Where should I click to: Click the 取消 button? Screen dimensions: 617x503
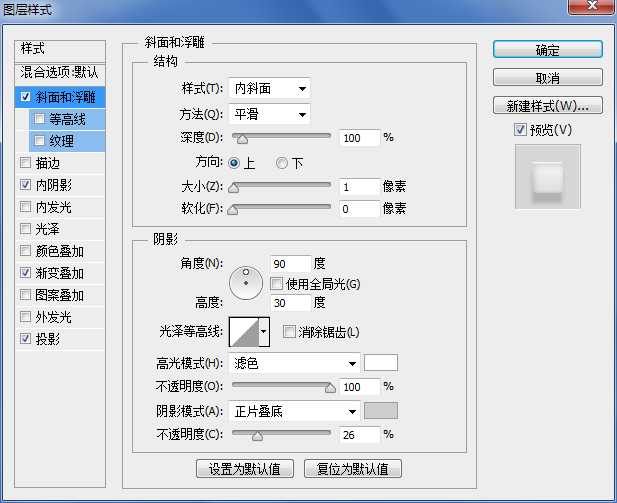547,78
